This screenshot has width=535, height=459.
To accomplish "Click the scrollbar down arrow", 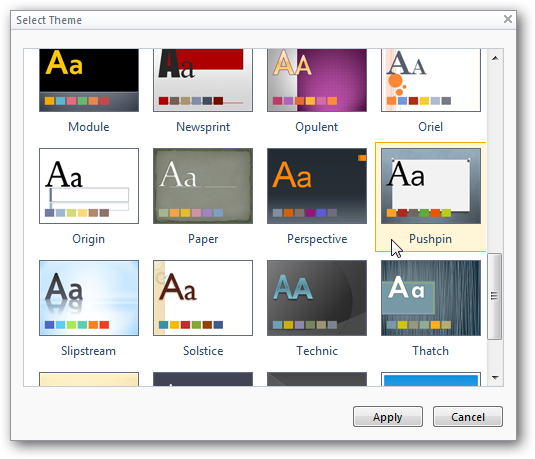I will click(x=495, y=377).
